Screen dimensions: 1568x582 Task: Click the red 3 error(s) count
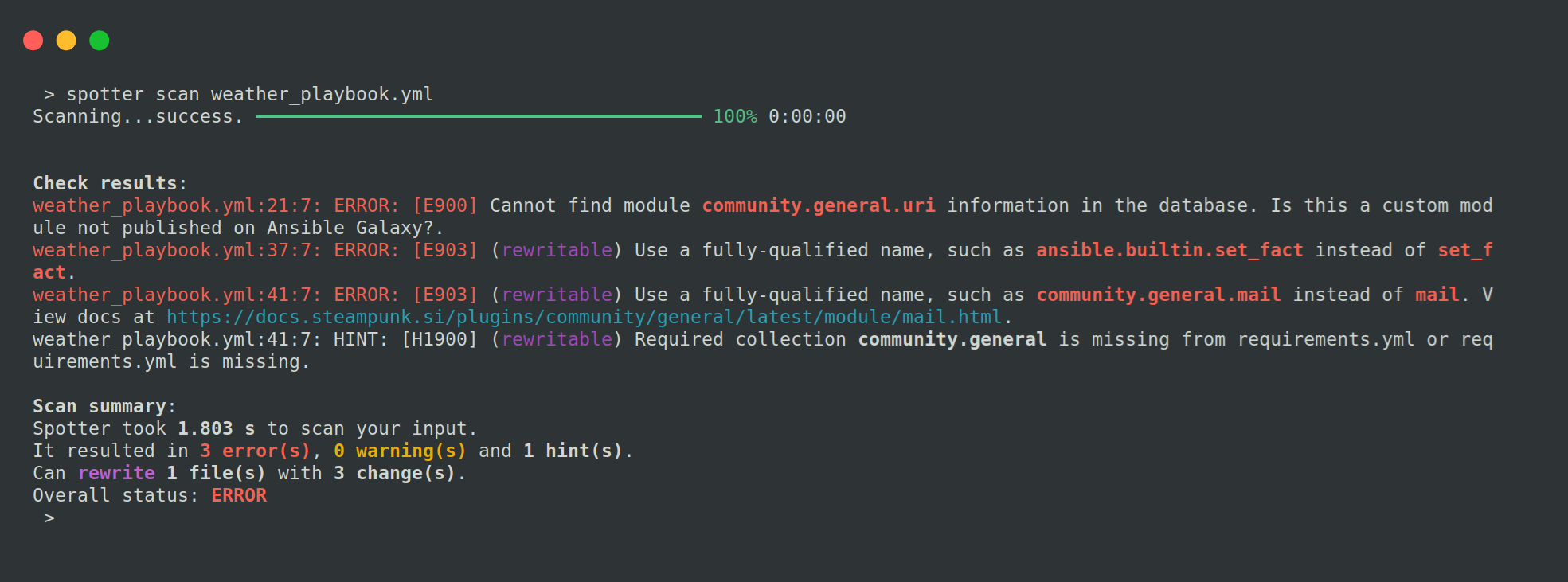pos(255,451)
